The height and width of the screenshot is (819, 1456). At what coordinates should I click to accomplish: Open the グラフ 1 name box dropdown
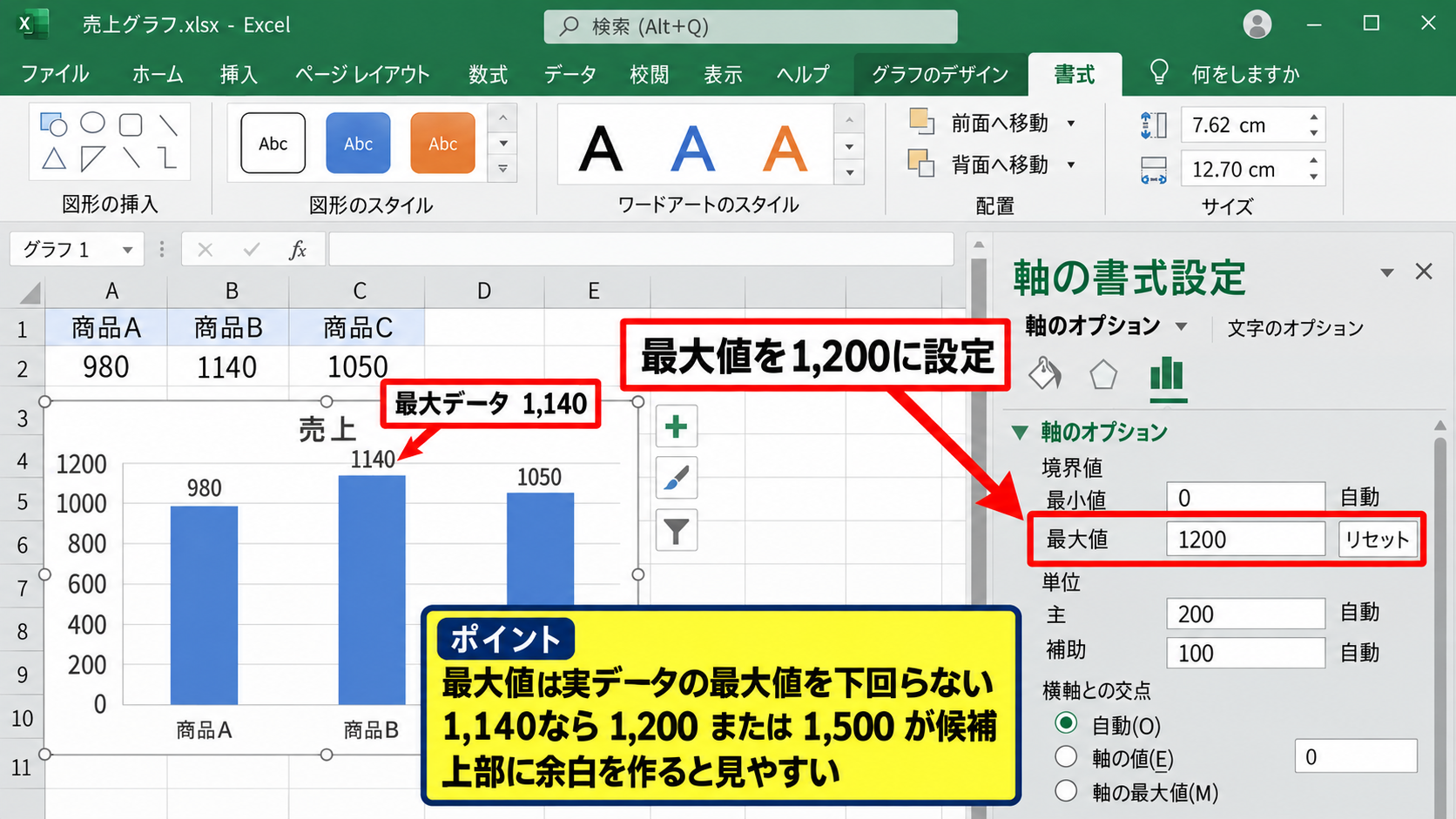pos(127,251)
